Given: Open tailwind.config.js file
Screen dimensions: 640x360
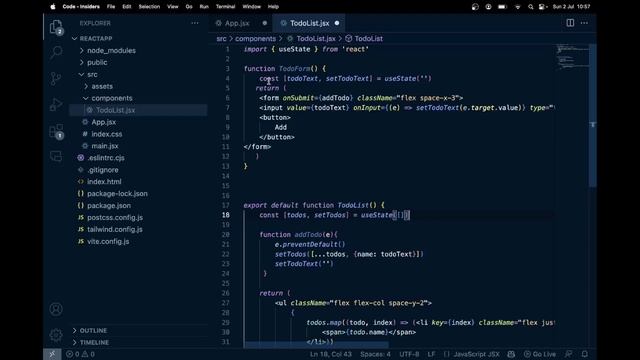Looking at the screenshot, I should tap(139, 229).
